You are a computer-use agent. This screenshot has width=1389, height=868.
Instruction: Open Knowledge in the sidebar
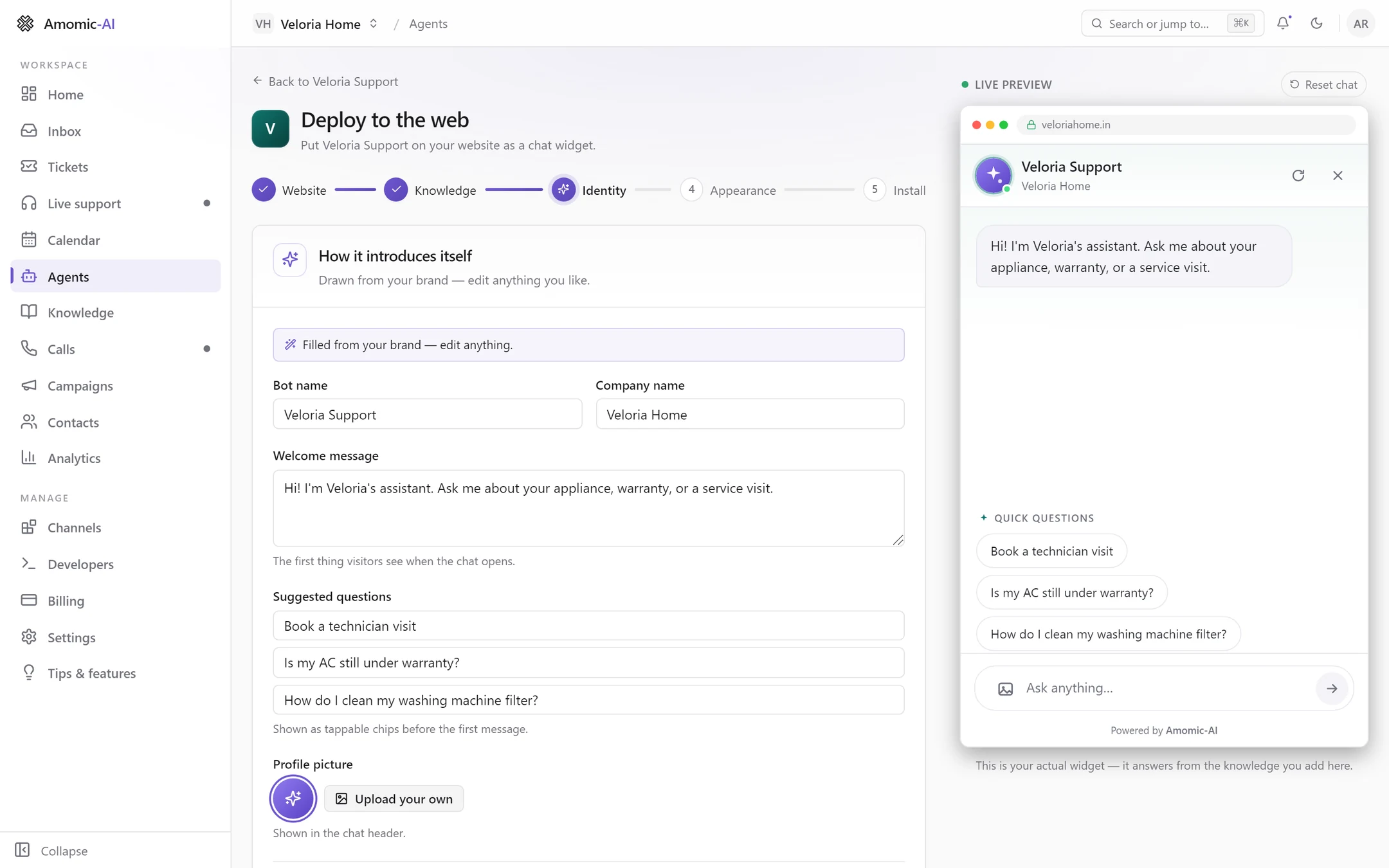coord(116,312)
